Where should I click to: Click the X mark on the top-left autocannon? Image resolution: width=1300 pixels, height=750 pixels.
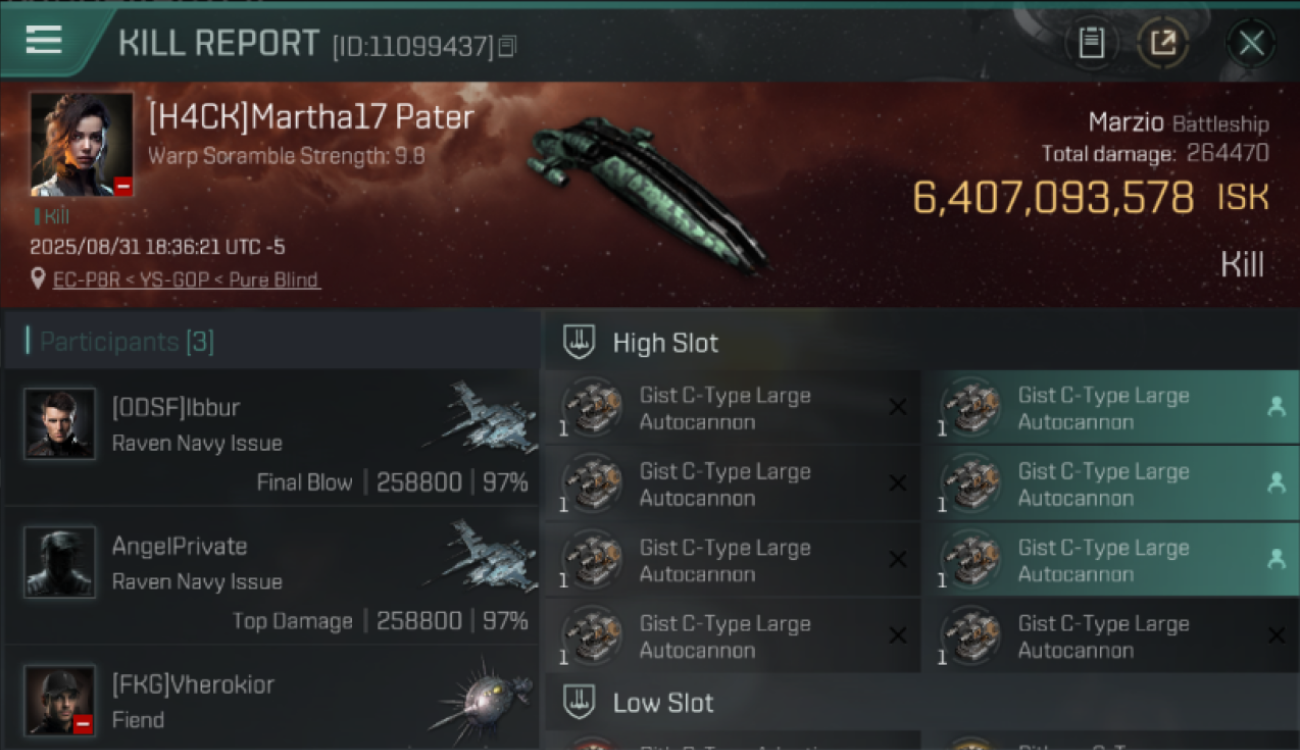[x=897, y=407]
